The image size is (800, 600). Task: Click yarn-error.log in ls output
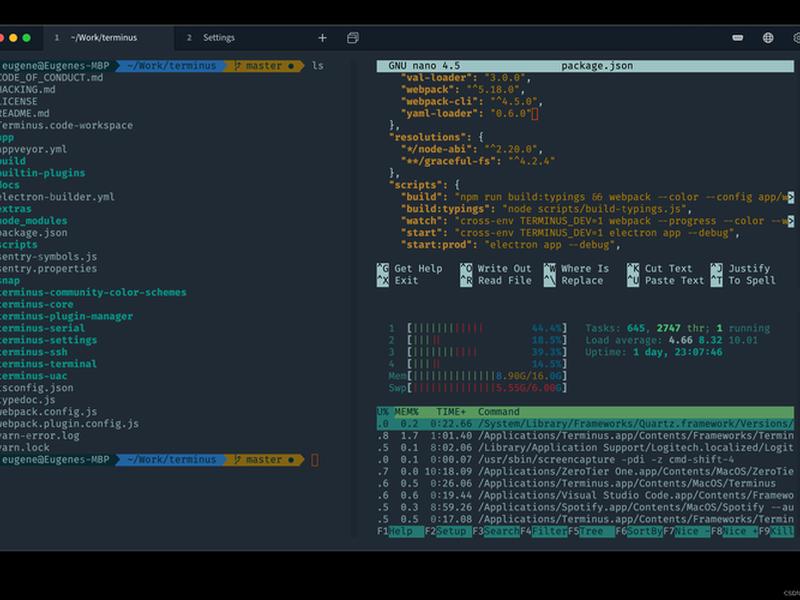pos(40,436)
